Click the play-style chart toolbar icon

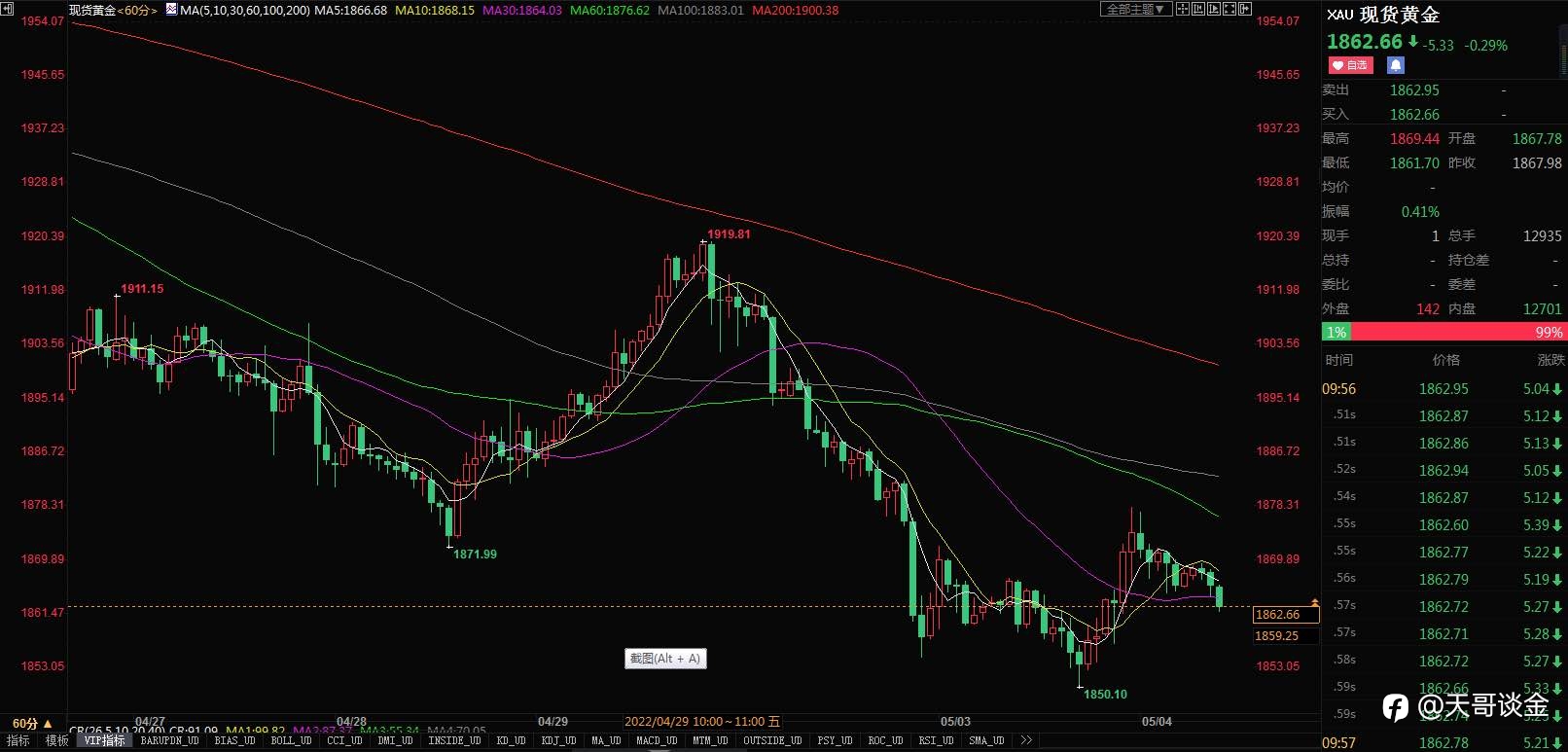[x=1214, y=9]
